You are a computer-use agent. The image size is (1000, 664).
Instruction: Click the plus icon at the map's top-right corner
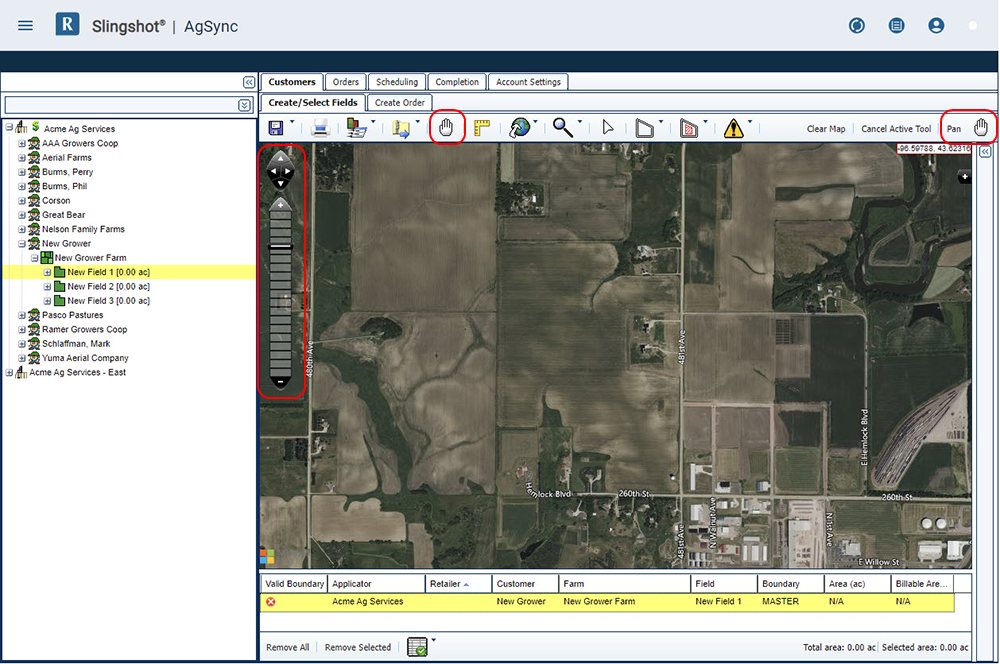(x=964, y=177)
